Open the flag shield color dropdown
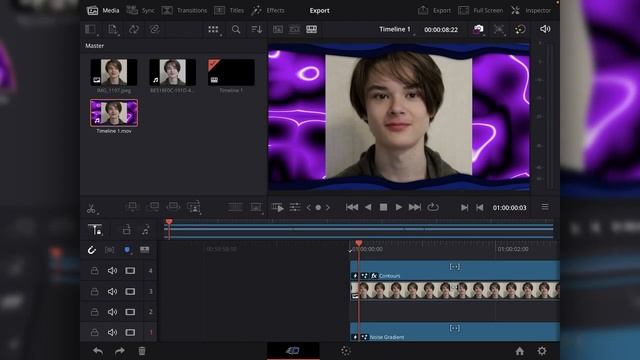Screen dimensions: 640x360 pyautogui.click(x=127, y=250)
